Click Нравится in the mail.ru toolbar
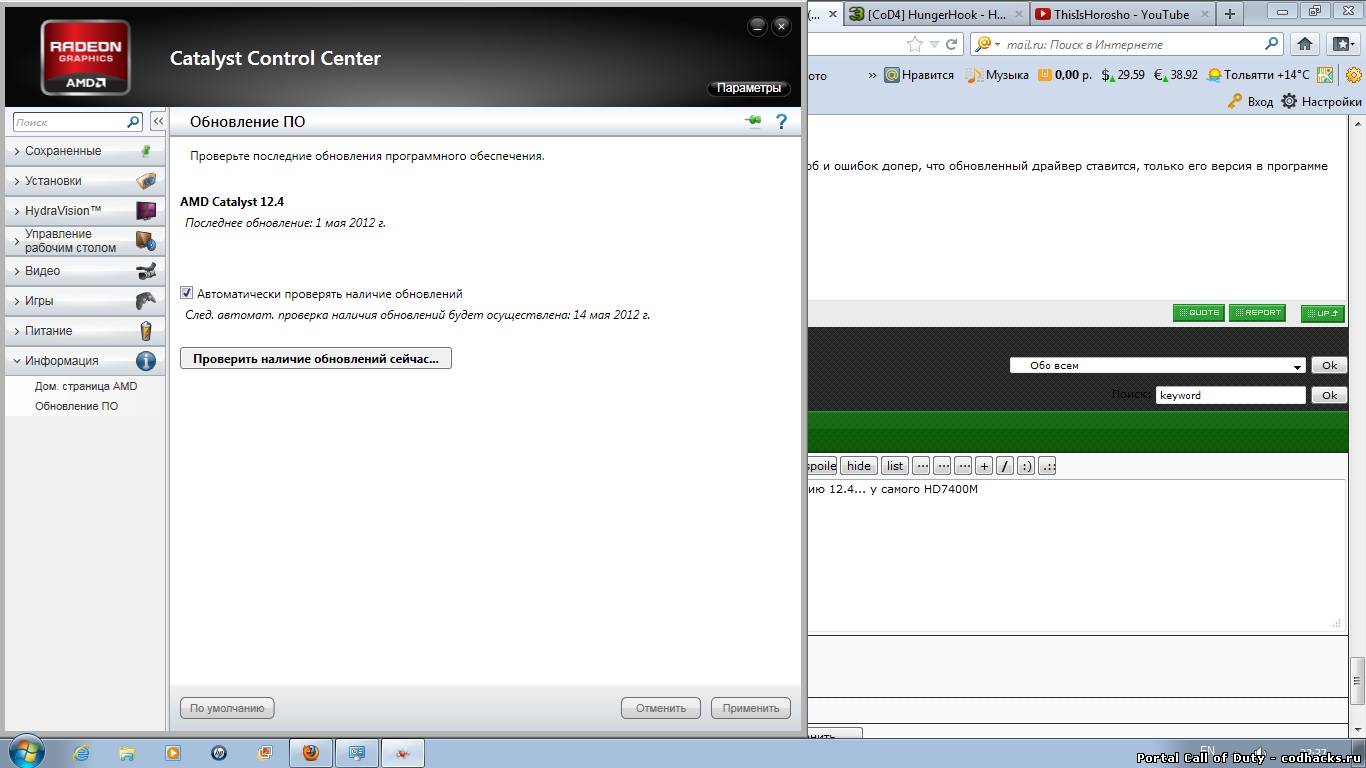This screenshot has width=1366, height=768. (x=919, y=75)
